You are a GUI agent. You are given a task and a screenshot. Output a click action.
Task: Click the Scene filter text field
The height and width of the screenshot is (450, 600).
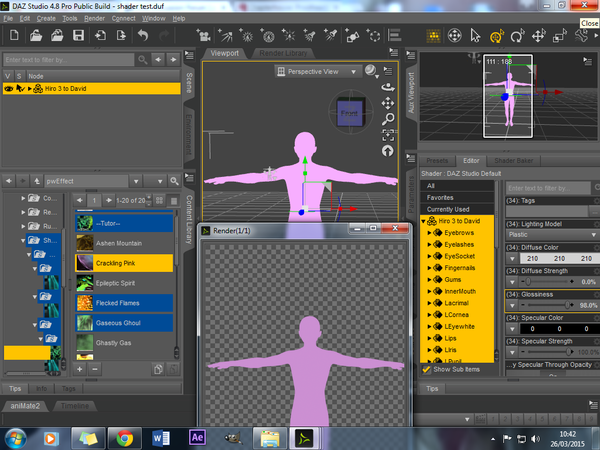69,60
